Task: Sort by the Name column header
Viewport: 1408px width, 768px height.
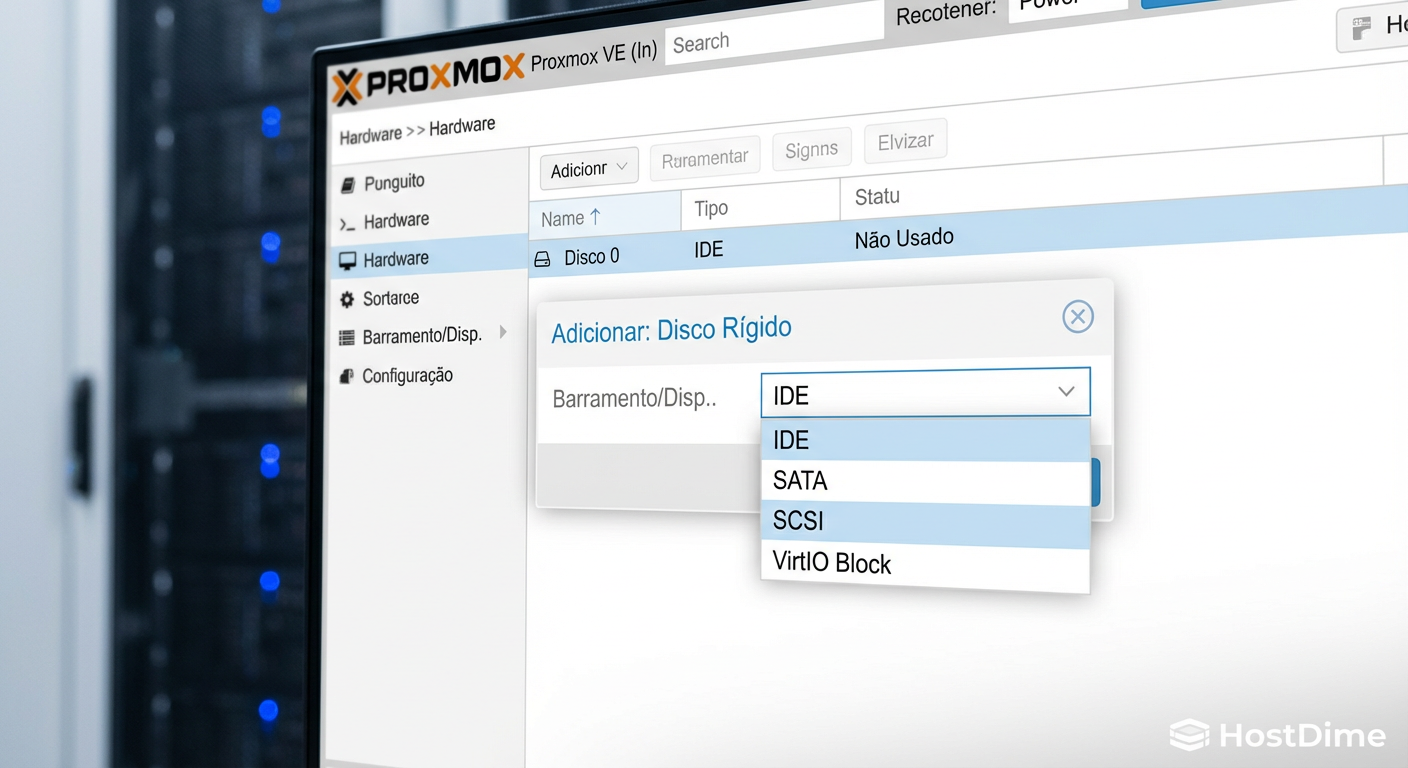Action: 568,217
